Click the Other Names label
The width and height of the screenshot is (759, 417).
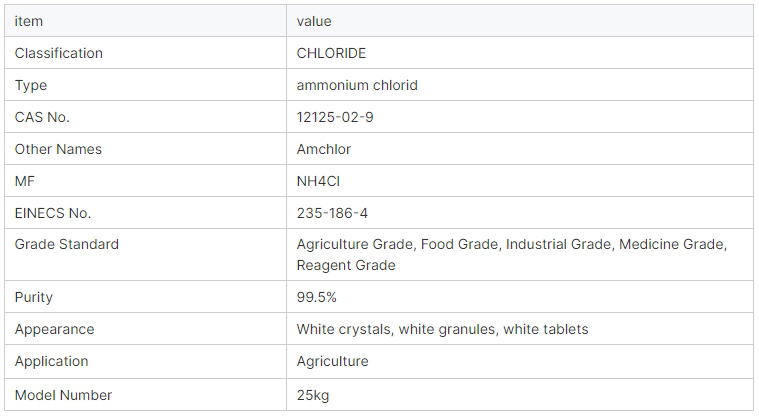pyautogui.click(x=58, y=149)
